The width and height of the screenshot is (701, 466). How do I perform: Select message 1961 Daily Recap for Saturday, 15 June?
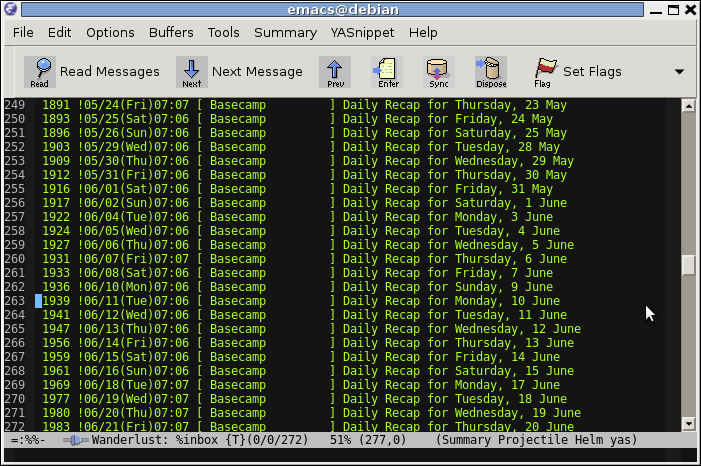(308, 371)
